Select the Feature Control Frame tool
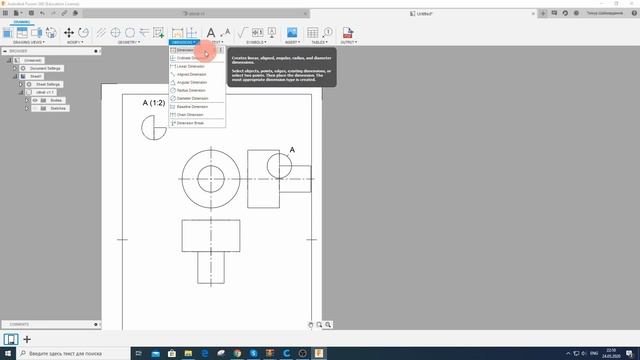The height and width of the screenshot is (360, 640). (258, 33)
